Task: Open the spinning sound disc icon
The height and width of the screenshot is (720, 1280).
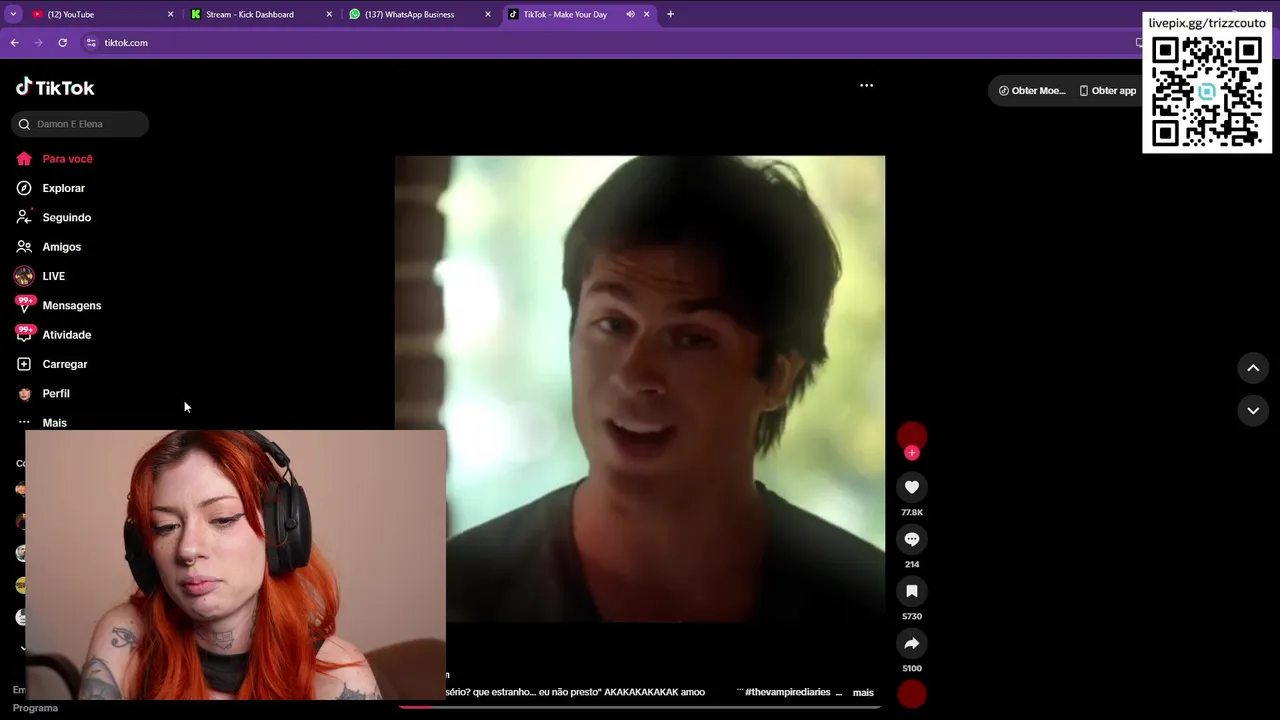Action: coord(912,693)
